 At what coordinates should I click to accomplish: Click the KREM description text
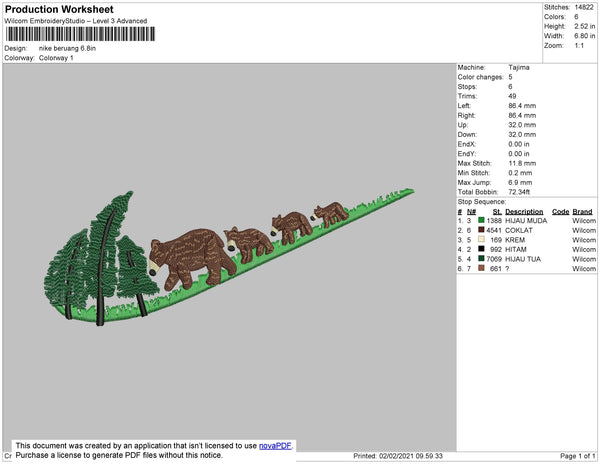tap(515, 240)
